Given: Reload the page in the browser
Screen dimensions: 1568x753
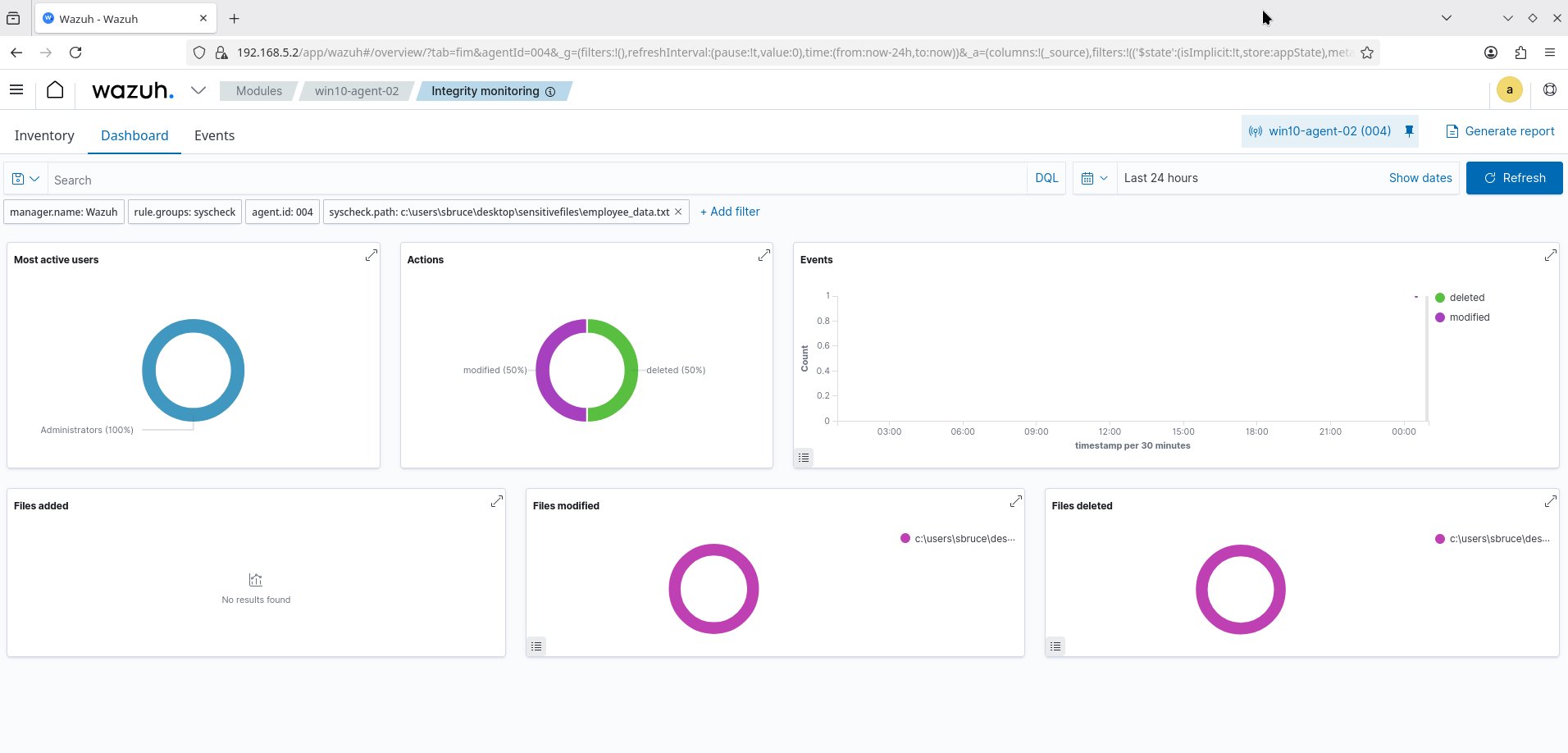Looking at the screenshot, I should 75,52.
